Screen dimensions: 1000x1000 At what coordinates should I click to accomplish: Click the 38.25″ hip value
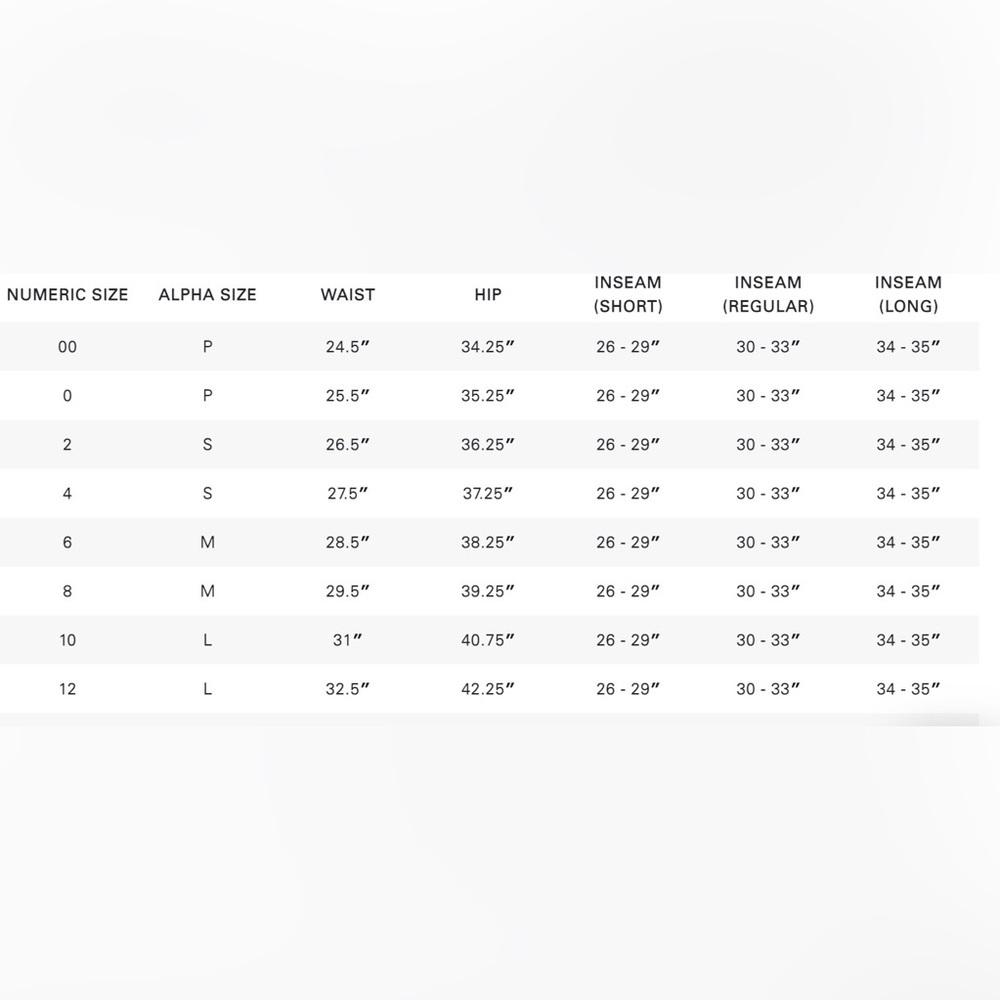[488, 542]
